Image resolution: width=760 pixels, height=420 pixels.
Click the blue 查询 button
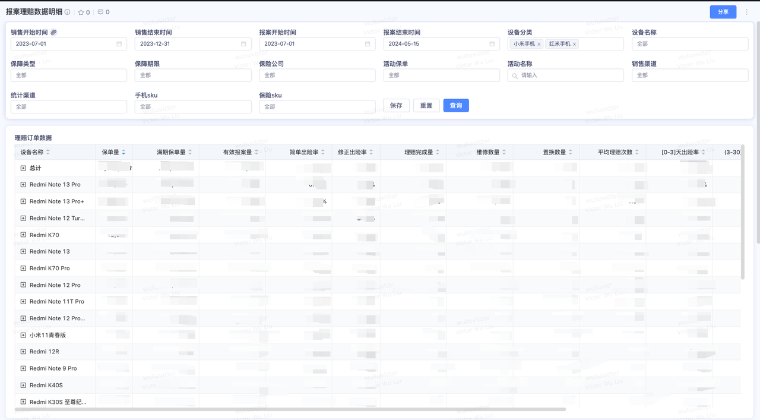pyautogui.click(x=455, y=105)
